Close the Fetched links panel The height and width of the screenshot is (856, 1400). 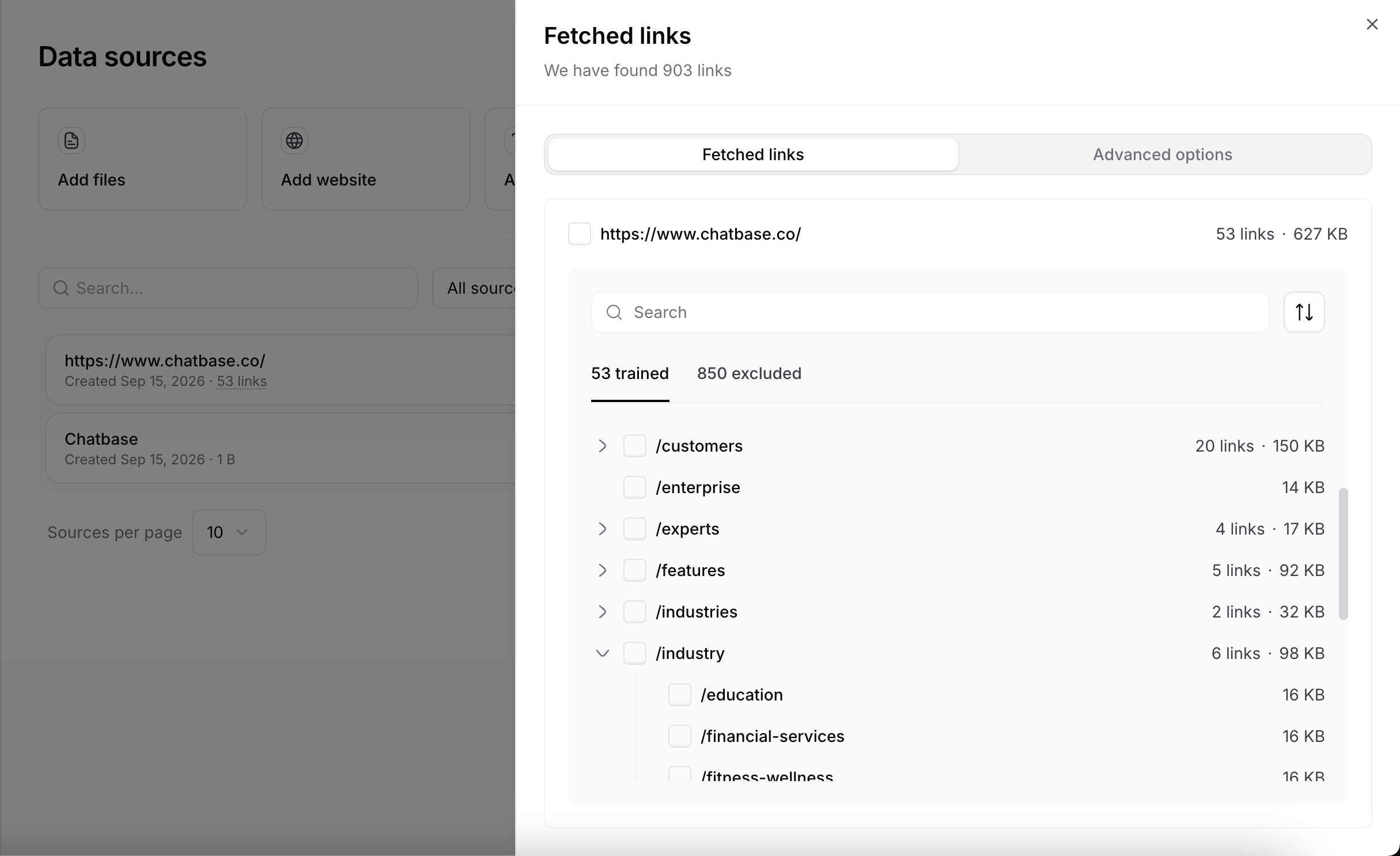pos(1372,24)
